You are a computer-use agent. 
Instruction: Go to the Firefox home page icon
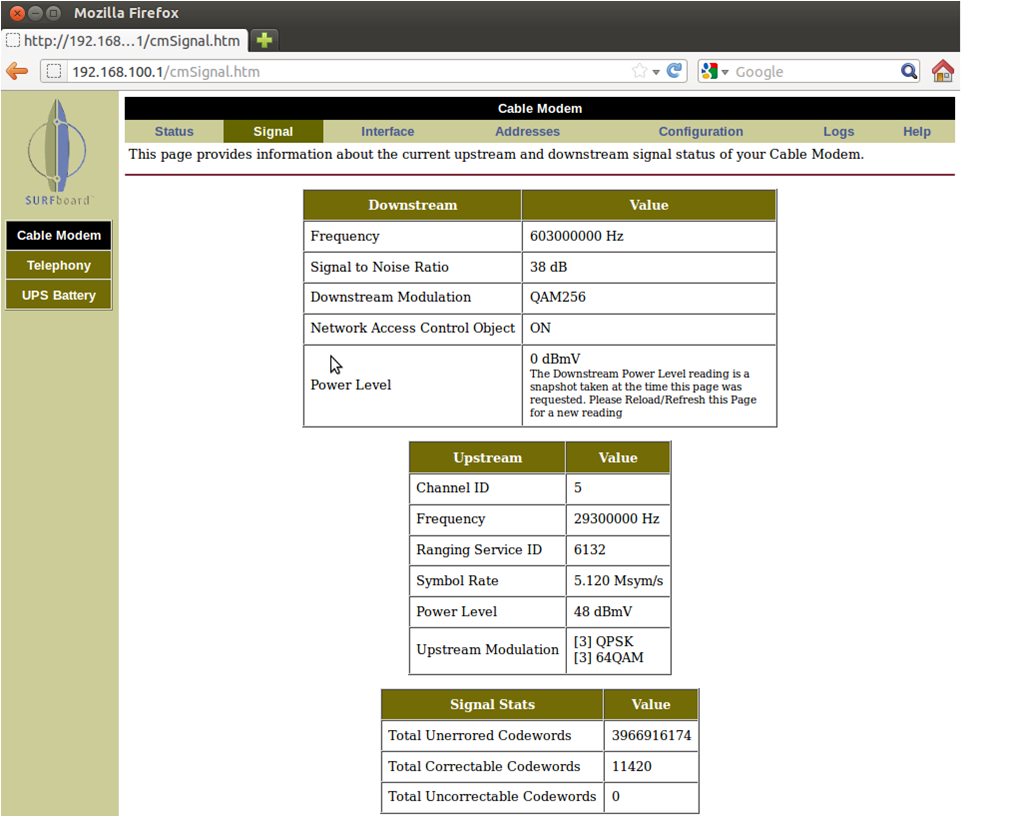pyautogui.click(x=942, y=71)
